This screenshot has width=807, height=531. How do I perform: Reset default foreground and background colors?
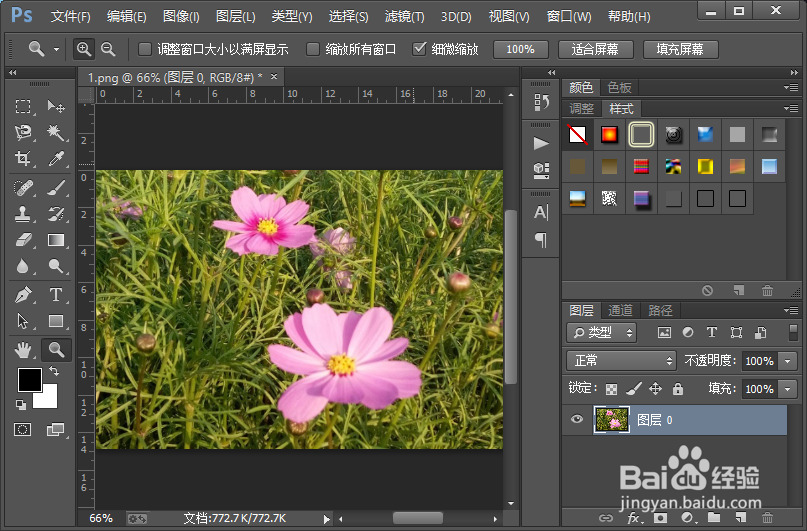(21, 405)
